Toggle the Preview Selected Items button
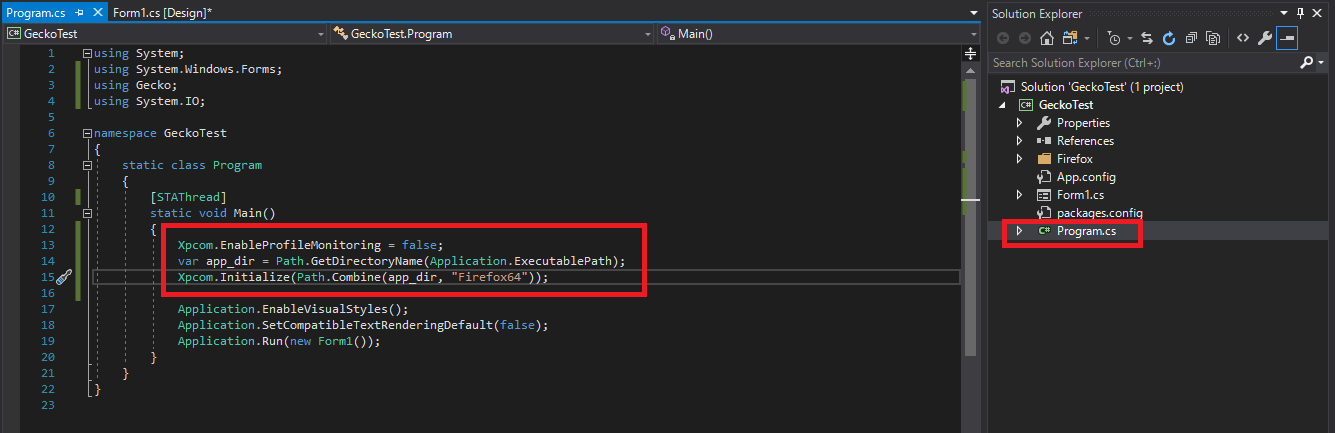Screen dimensions: 1335x433 click(1287, 38)
